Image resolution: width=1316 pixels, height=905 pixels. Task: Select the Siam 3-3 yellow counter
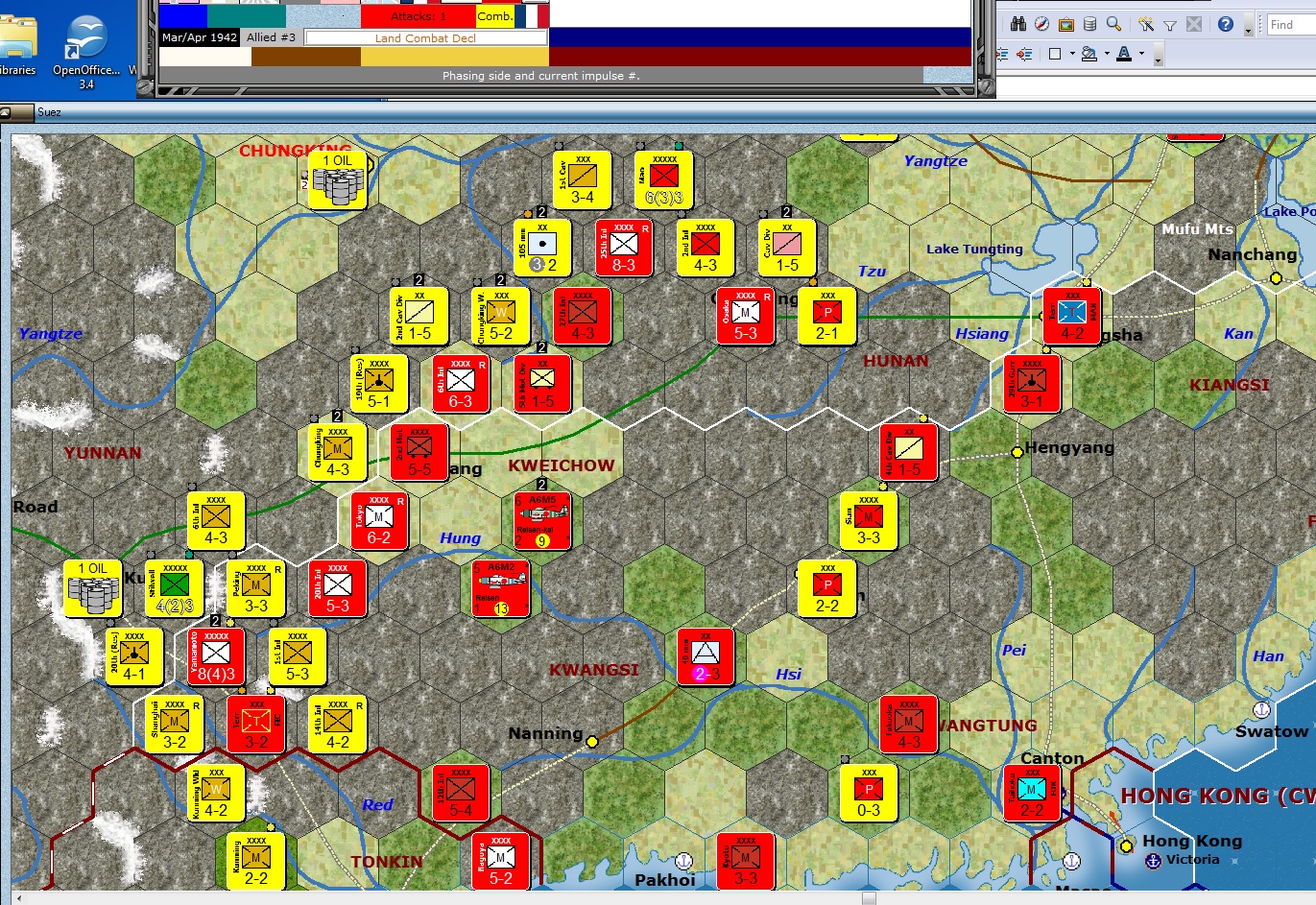(x=869, y=521)
